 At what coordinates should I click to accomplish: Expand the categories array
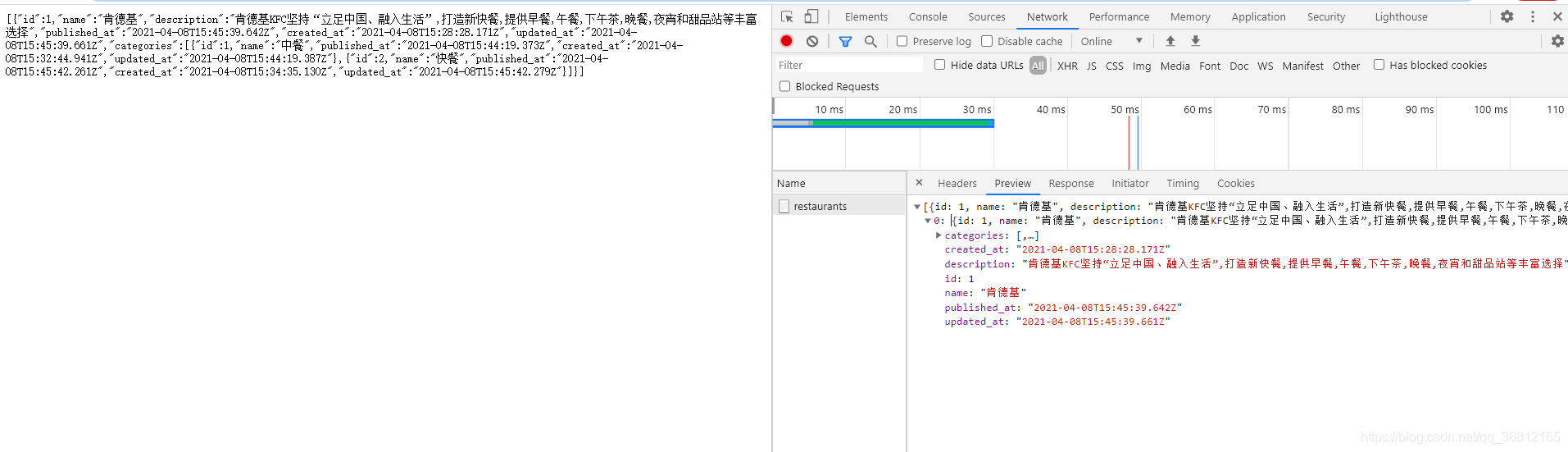coord(939,235)
